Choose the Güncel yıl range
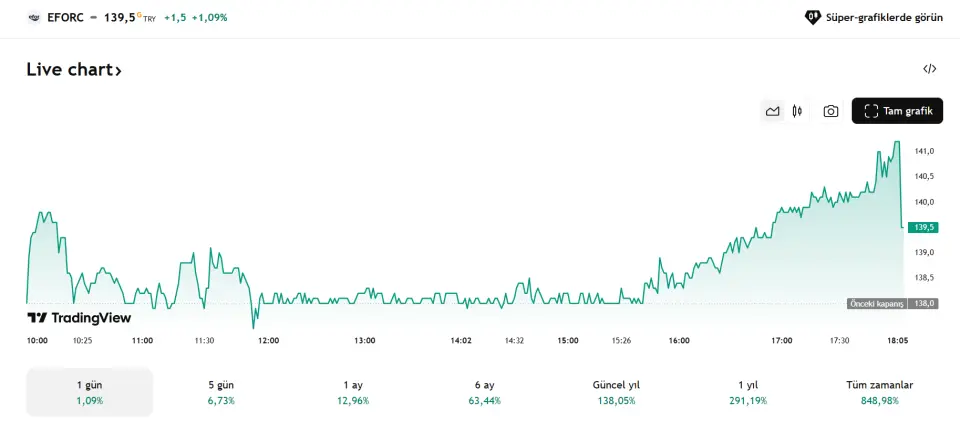Image resolution: width=960 pixels, height=421 pixels. pyautogui.click(x=615, y=392)
